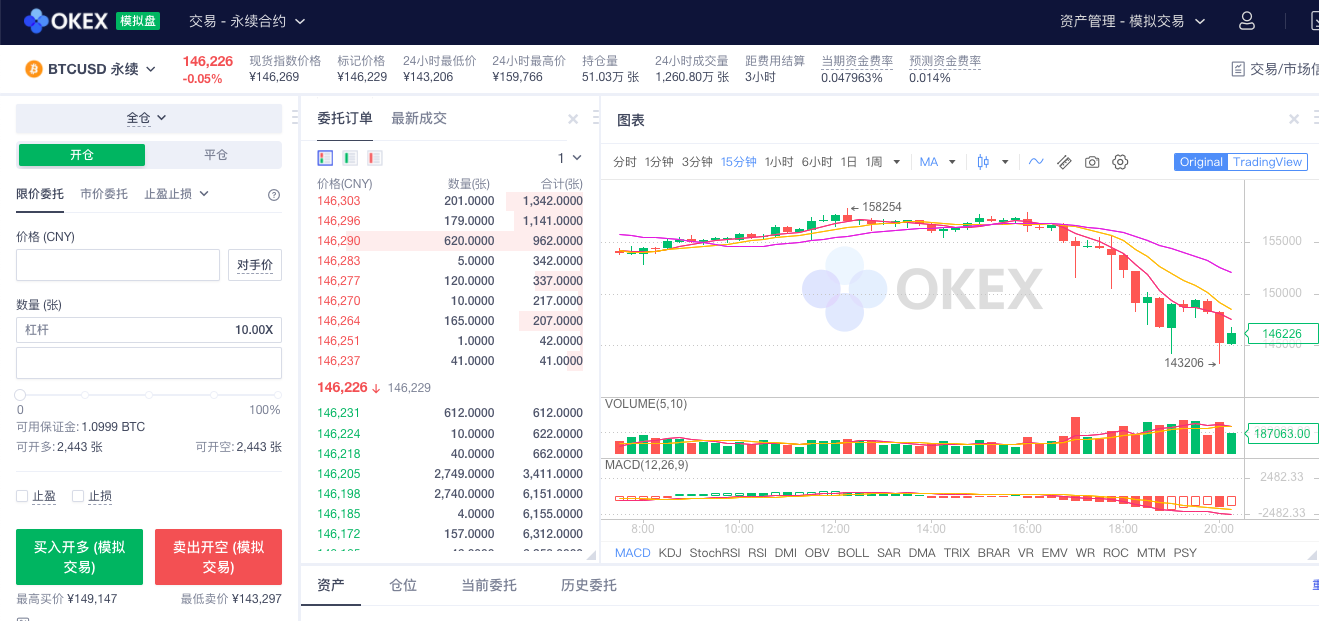Switch to the 限价委托 tab
The image size is (1319, 621).
pos(40,194)
